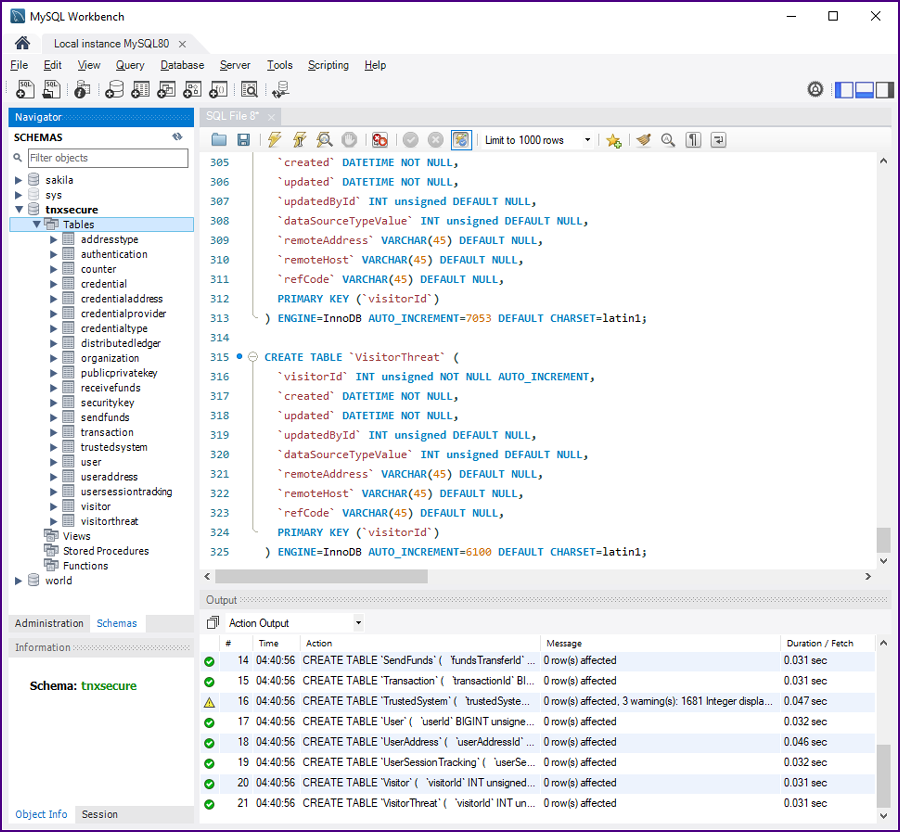The image size is (900, 832).
Task: Open Workbench preferences gear icon
Action: click(x=815, y=90)
